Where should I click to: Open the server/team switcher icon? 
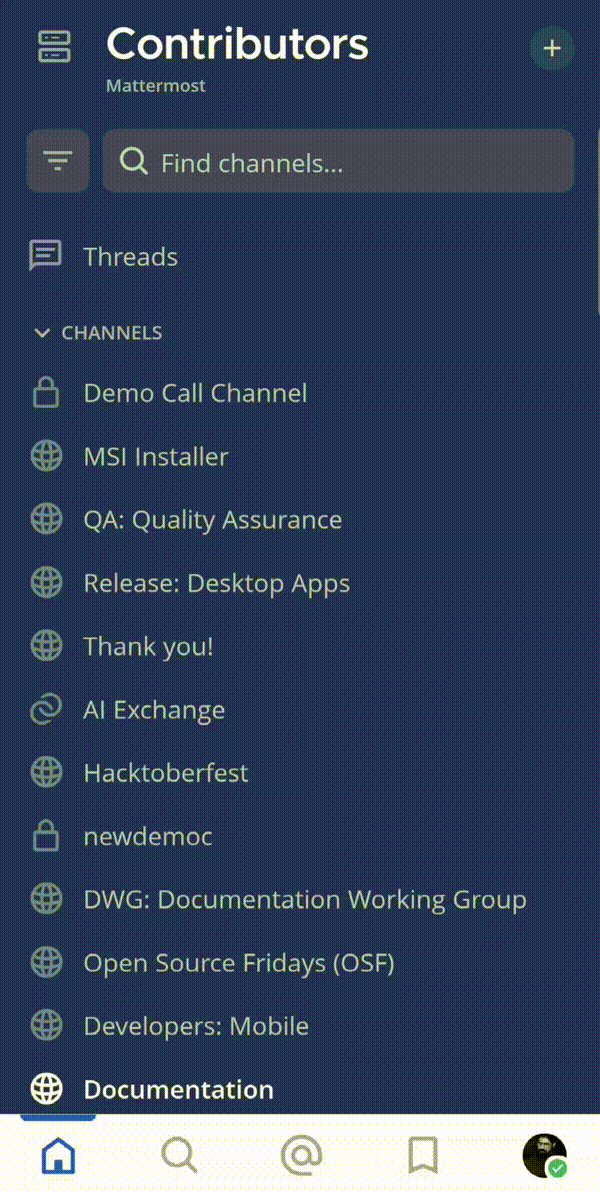click(54, 47)
